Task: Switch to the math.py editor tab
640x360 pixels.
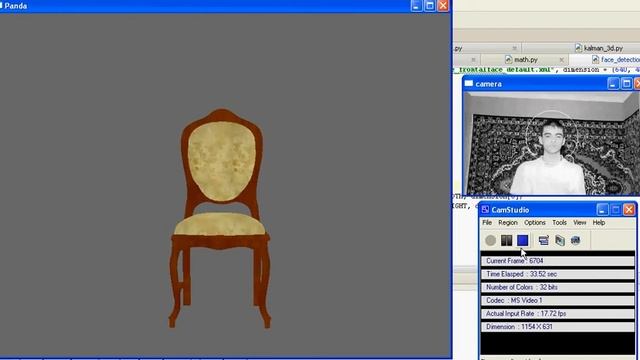Action: [525, 60]
